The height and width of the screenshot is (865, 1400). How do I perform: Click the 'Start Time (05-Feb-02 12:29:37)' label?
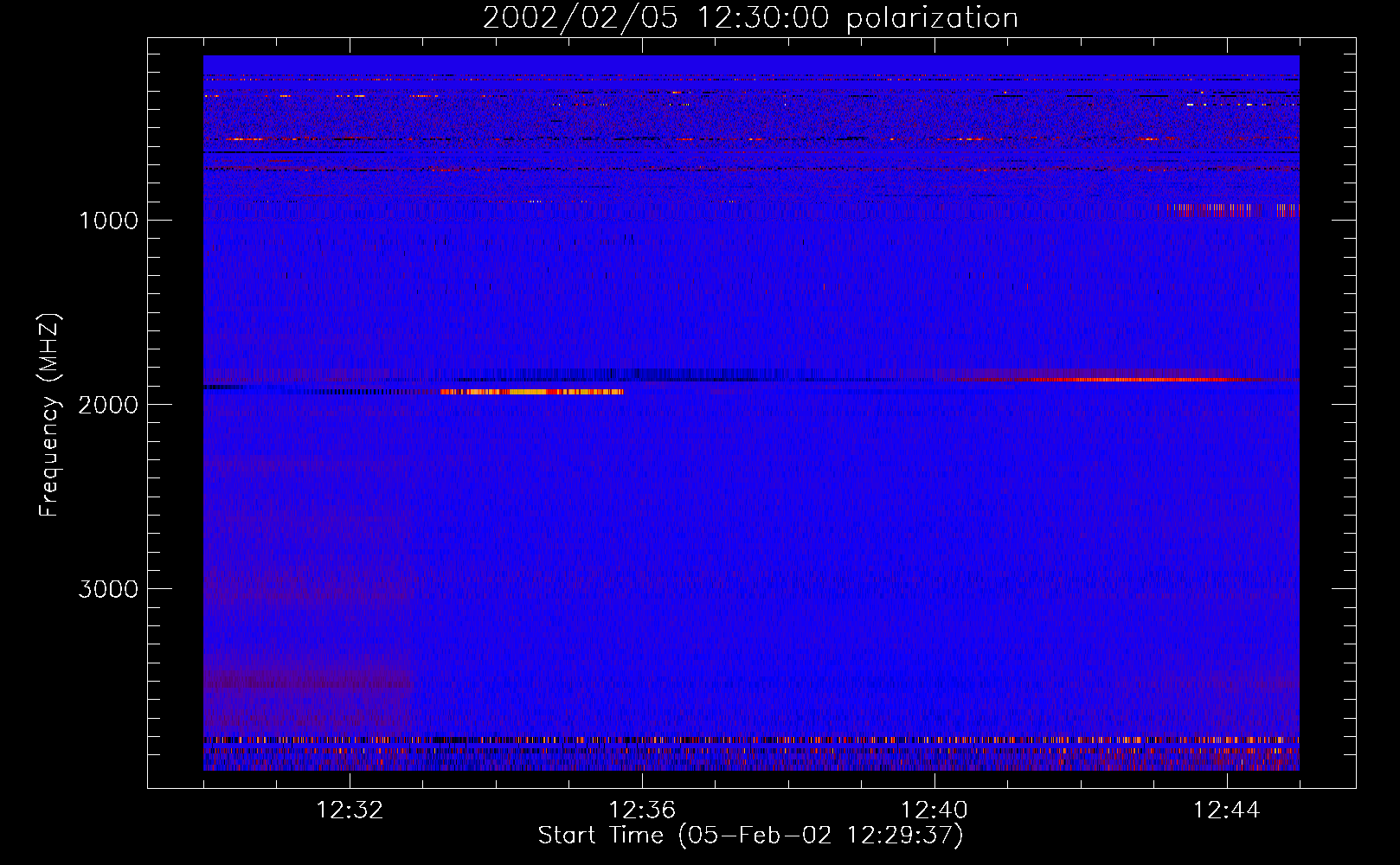click(750, 836)
